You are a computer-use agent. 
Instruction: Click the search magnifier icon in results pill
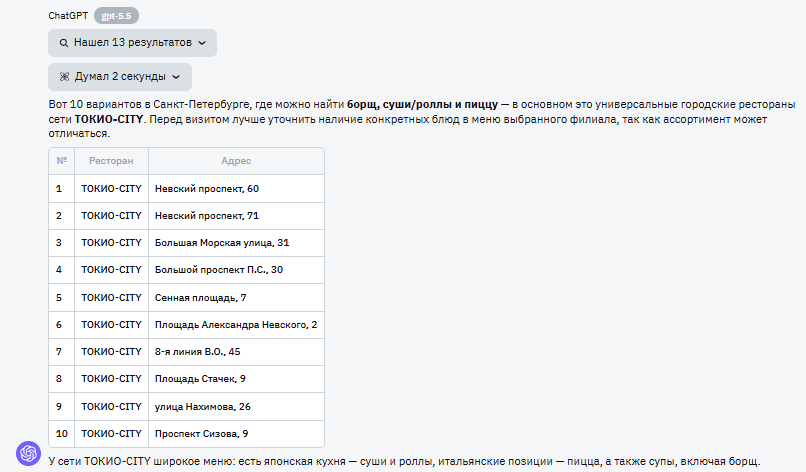pos(64,43)
